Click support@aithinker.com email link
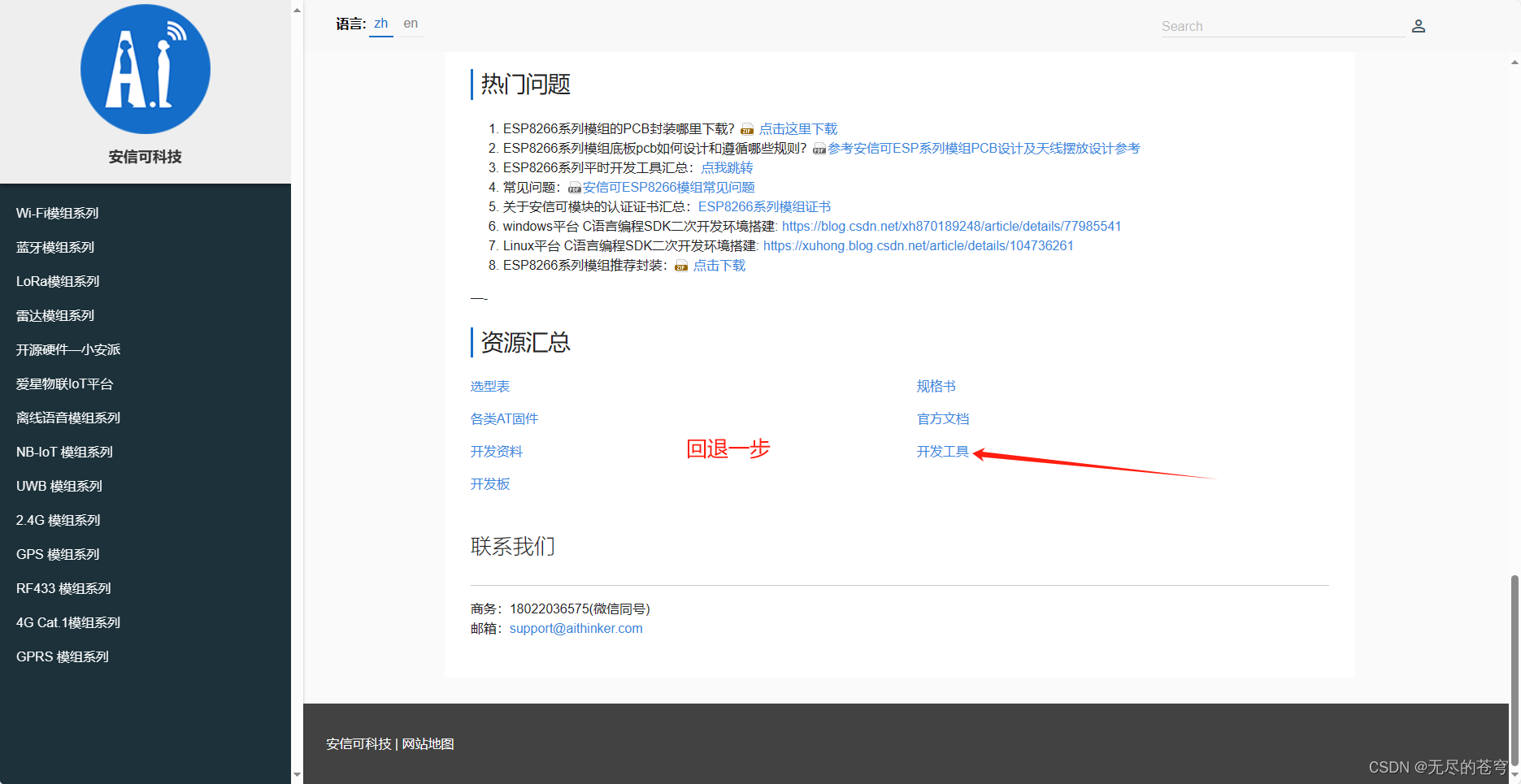The image size is (1521, 784). pyautogui.click(x=576, y=629)
